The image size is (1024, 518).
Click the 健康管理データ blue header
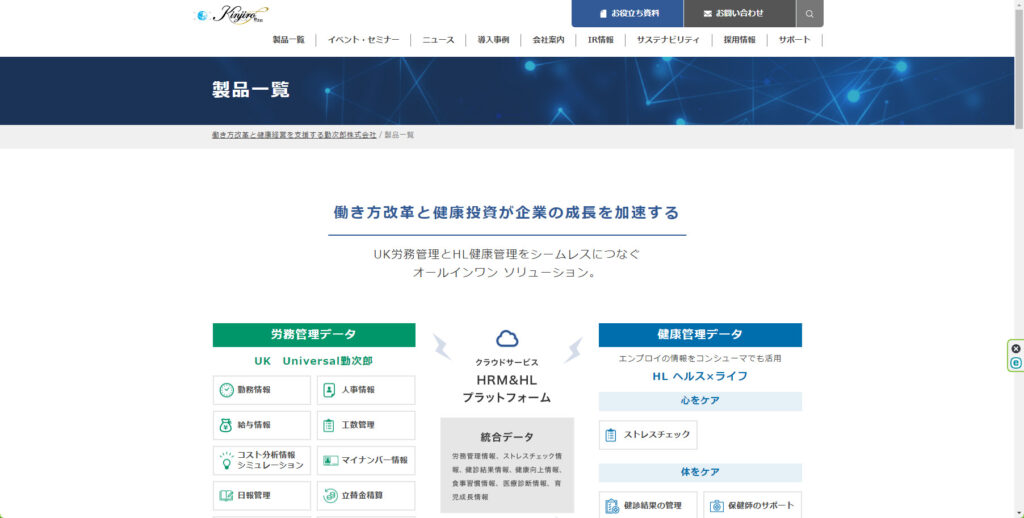[x=700, y=334]
